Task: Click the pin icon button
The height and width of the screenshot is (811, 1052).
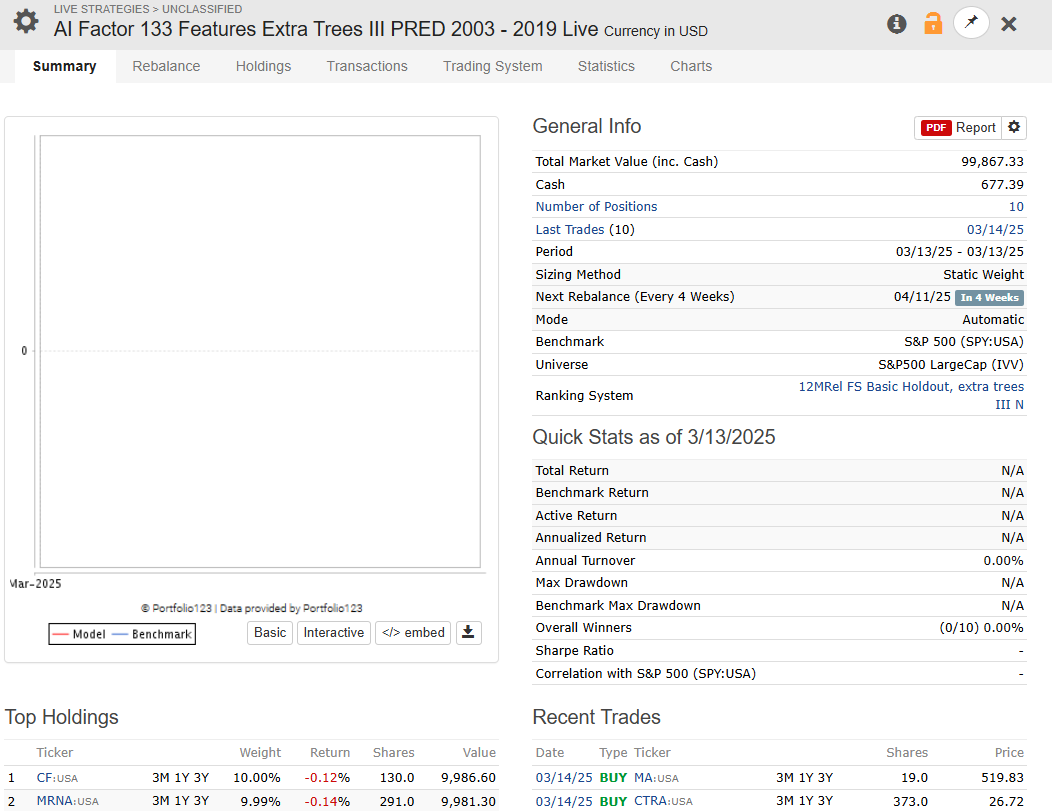Action: point(971,23)
